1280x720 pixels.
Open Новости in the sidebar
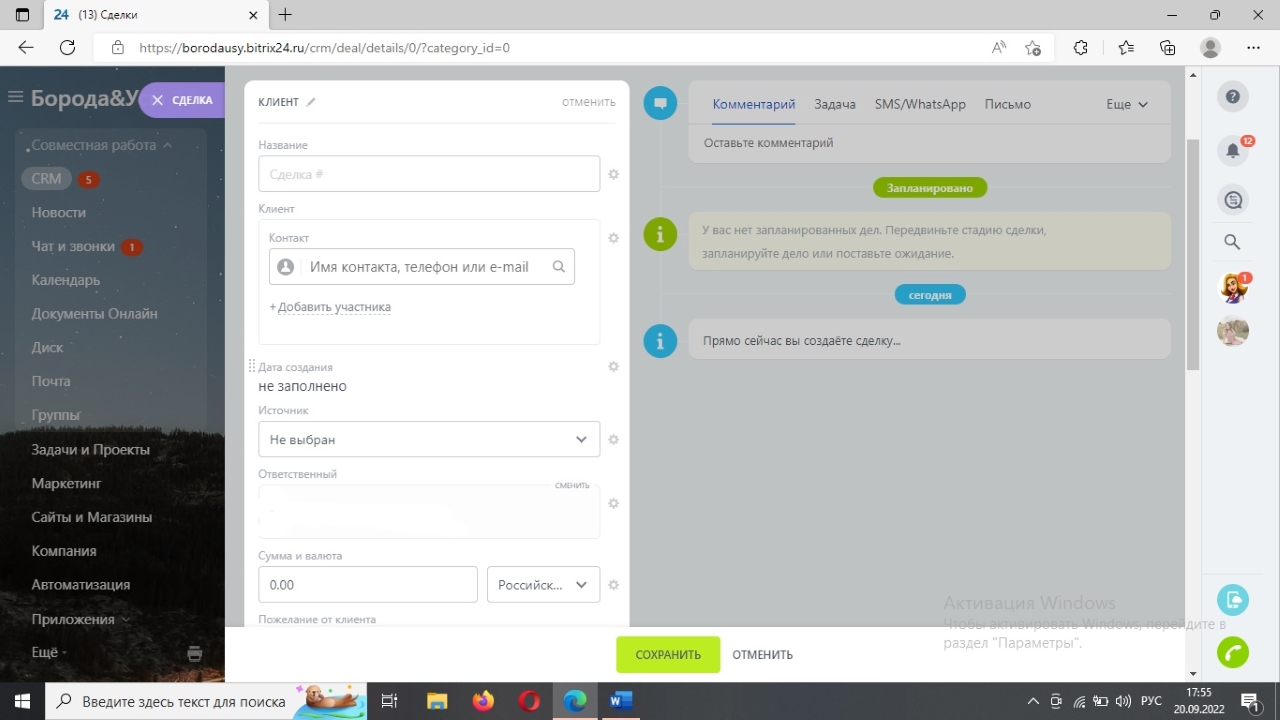point(59,212)
